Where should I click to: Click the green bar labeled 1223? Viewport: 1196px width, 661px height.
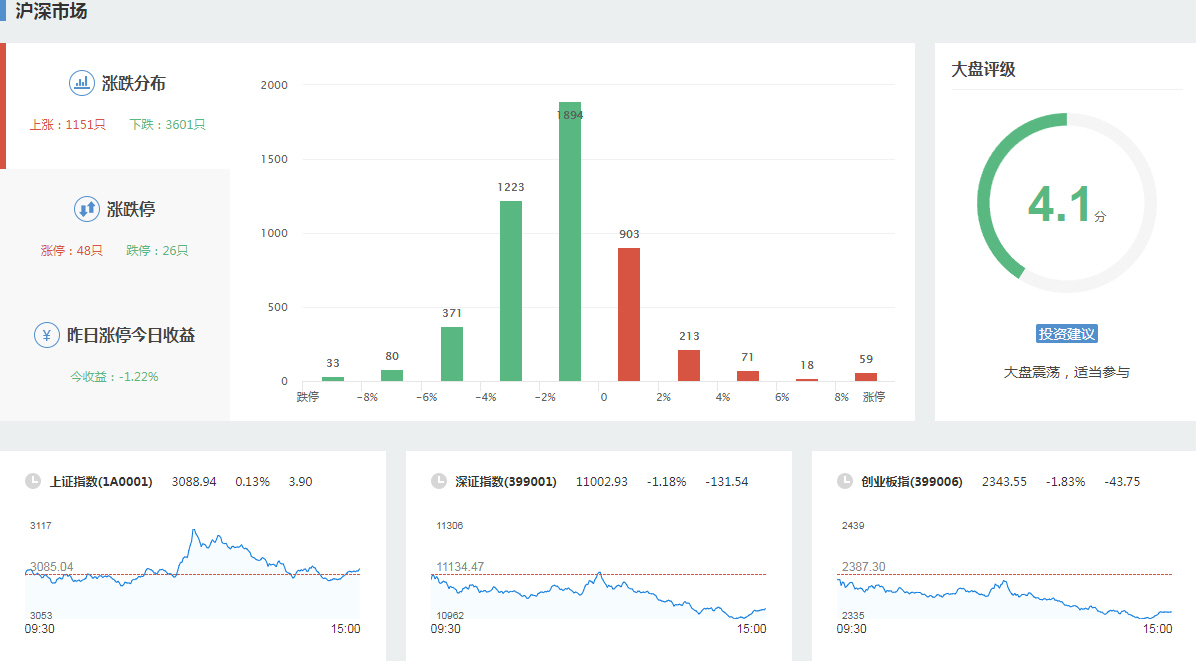point(511,292)
